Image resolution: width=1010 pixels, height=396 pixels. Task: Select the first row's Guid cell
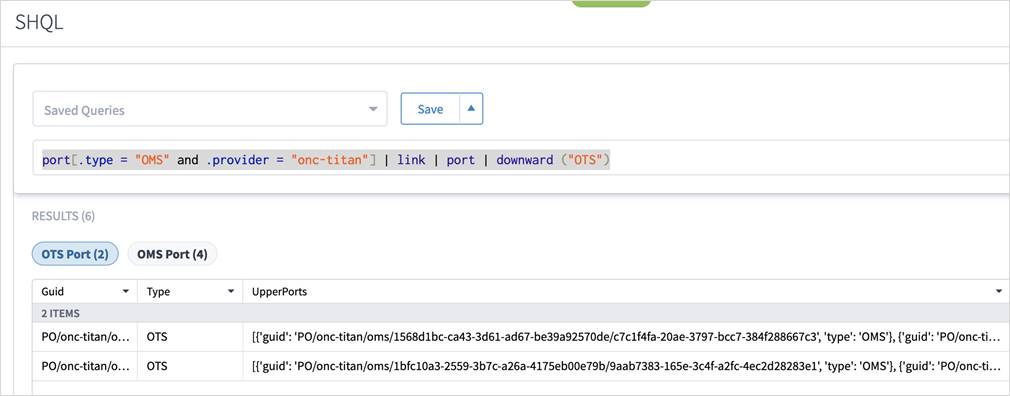tap(85, 337)
